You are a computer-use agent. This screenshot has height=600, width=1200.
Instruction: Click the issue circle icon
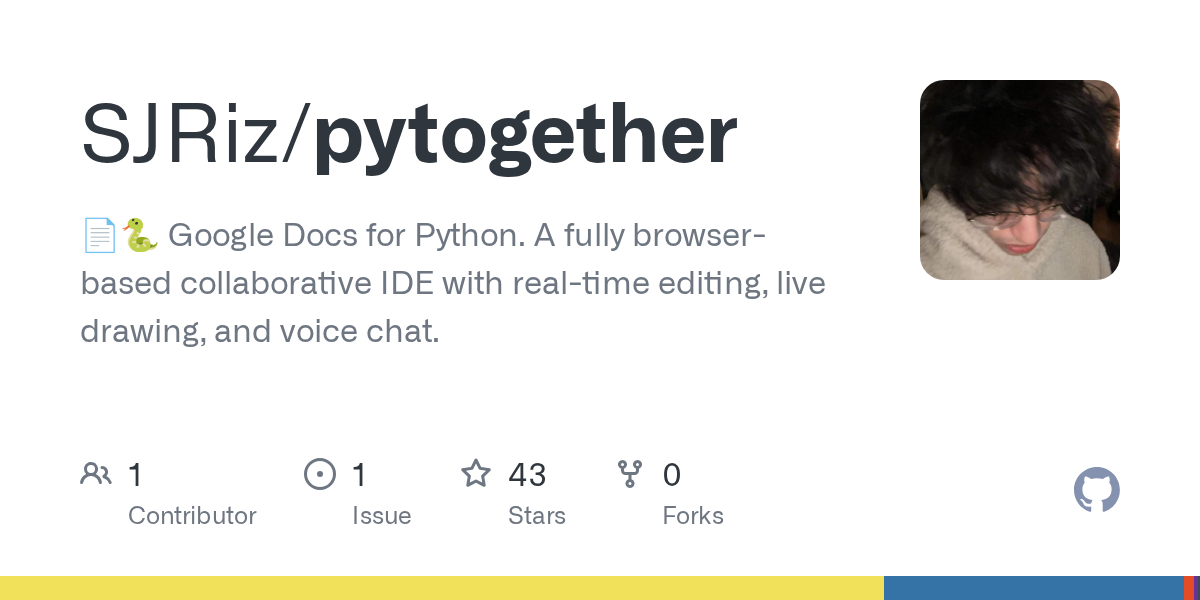click(319, 474)
